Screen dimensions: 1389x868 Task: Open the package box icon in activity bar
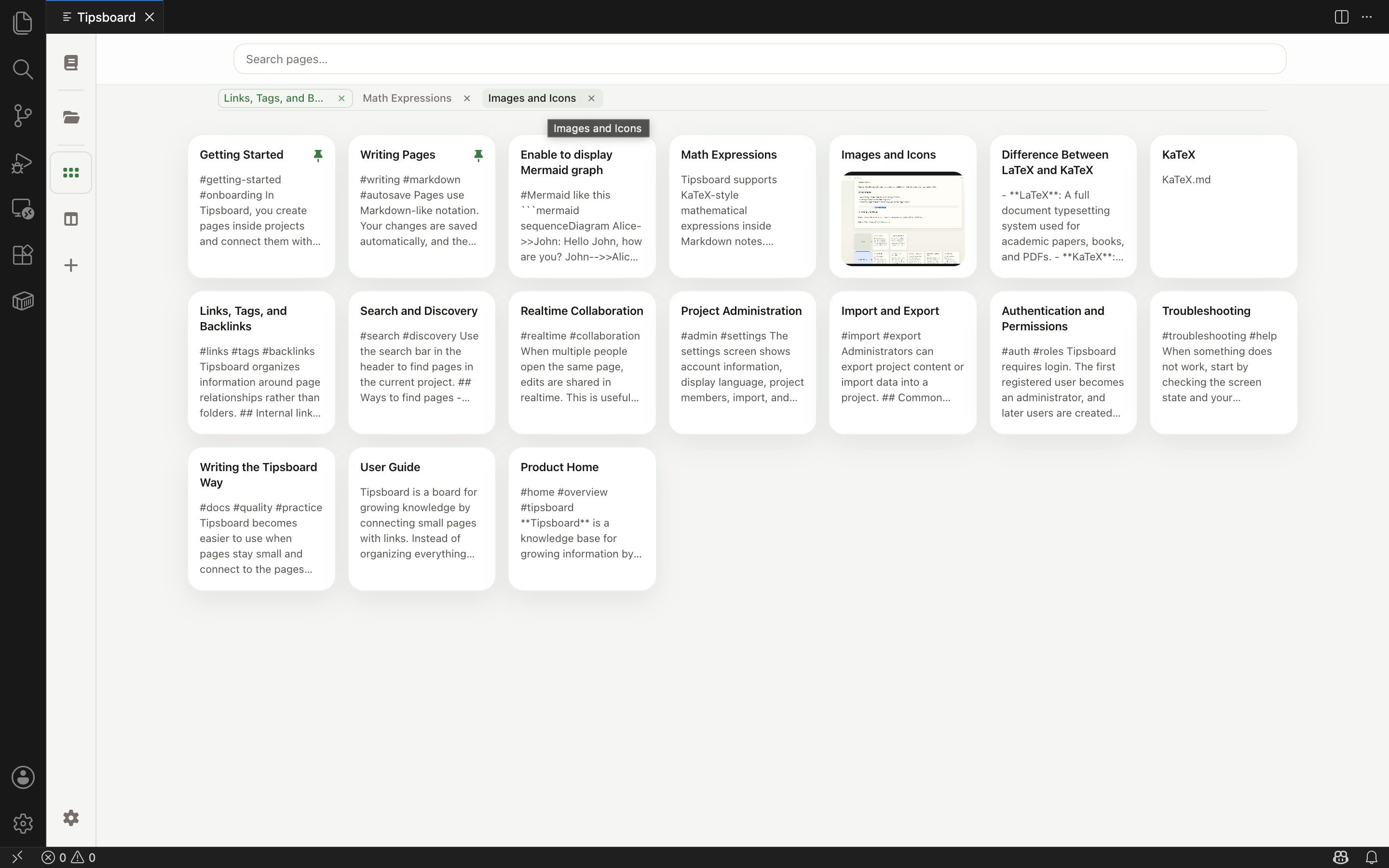(x=23, y=301)
